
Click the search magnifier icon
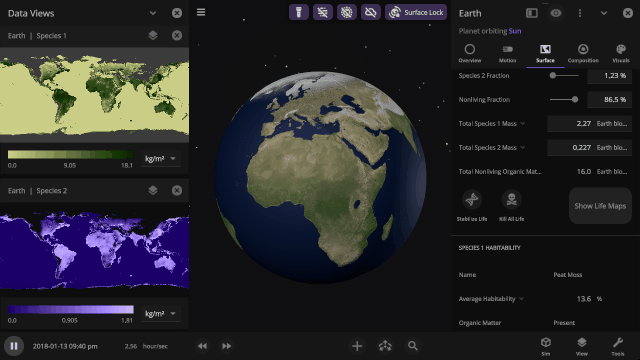pyautogui.click(x=413, y=346)
